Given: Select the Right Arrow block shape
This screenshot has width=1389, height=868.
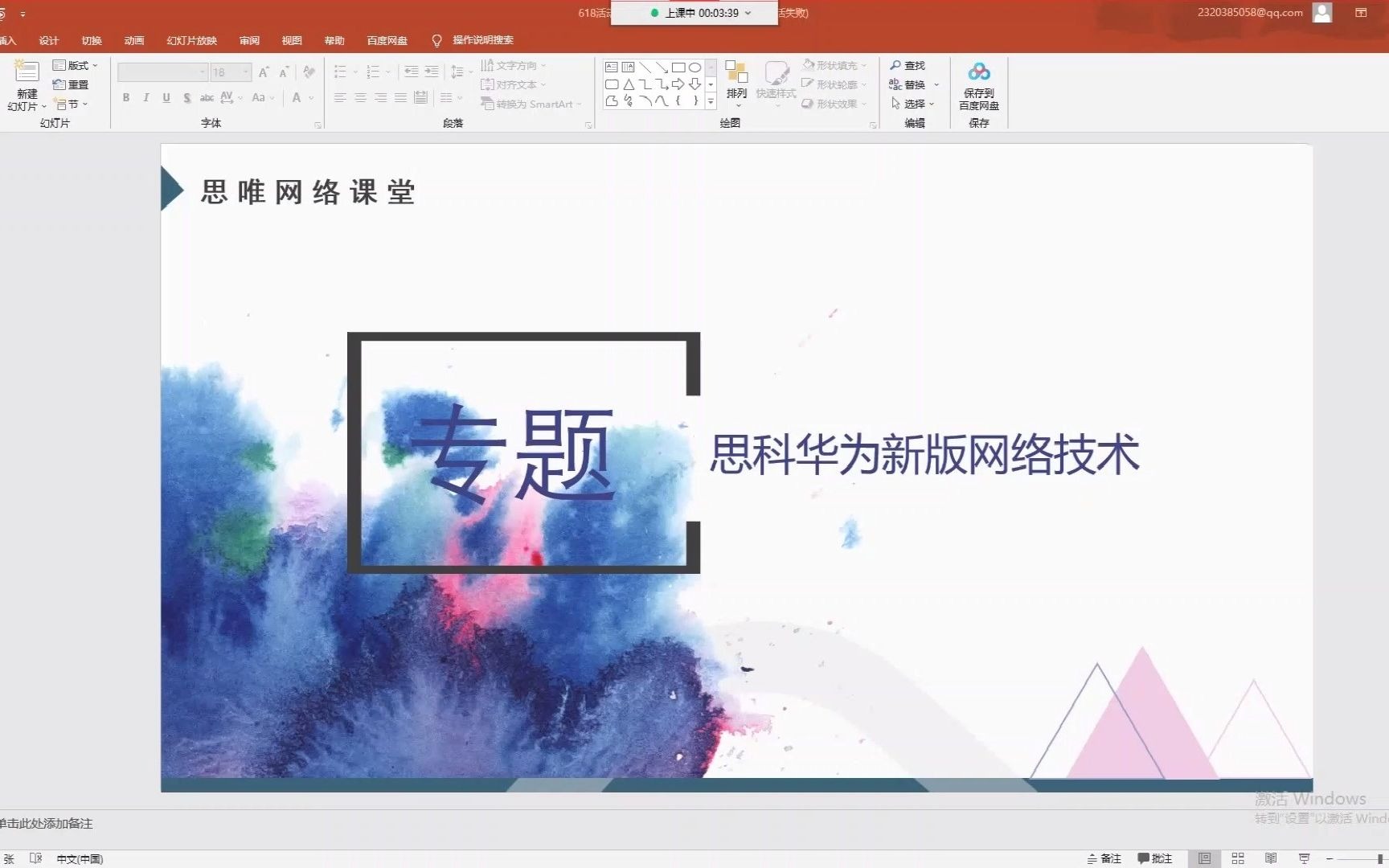Looking at the screenshot, I should (678, 84).
